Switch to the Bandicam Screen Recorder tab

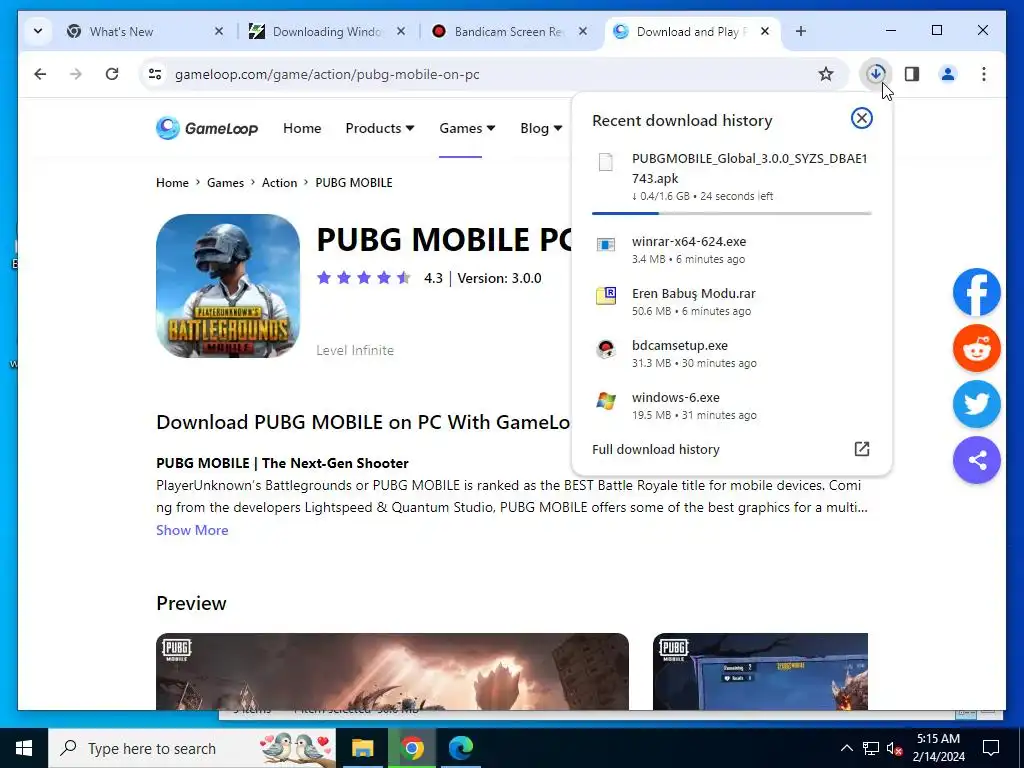pos(509,31)
